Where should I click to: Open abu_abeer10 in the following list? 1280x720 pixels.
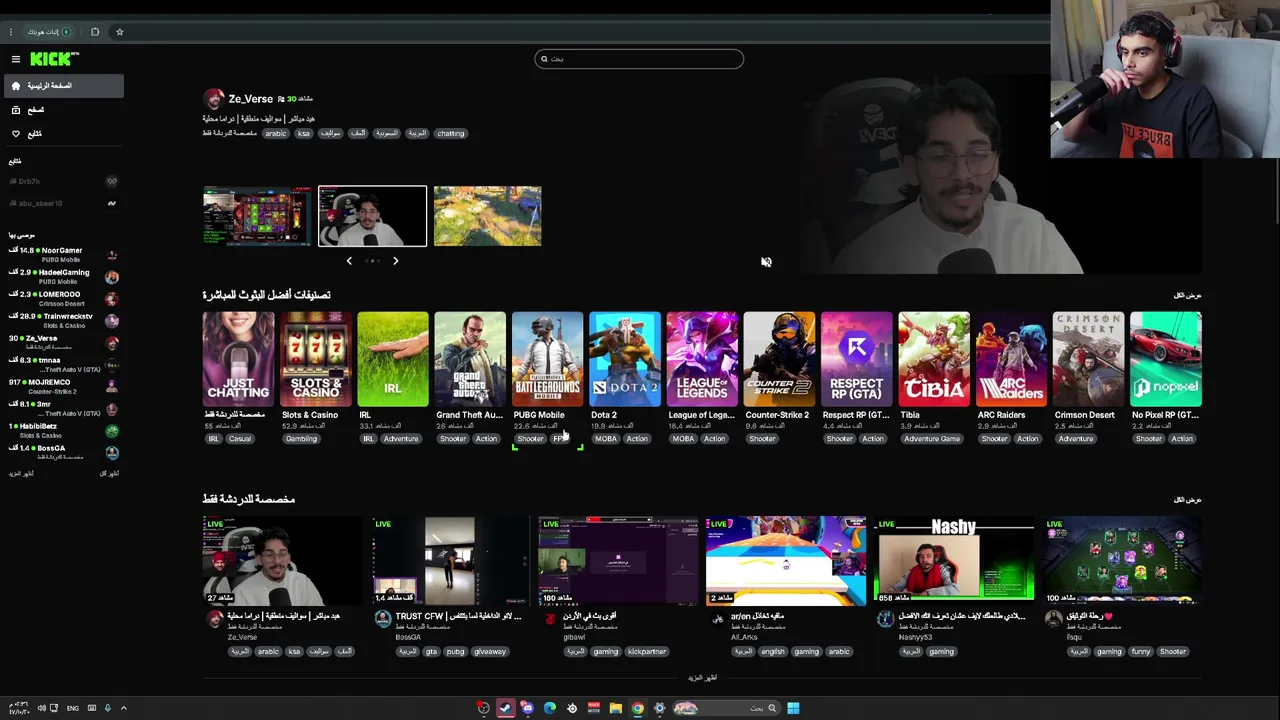[62, 204]
